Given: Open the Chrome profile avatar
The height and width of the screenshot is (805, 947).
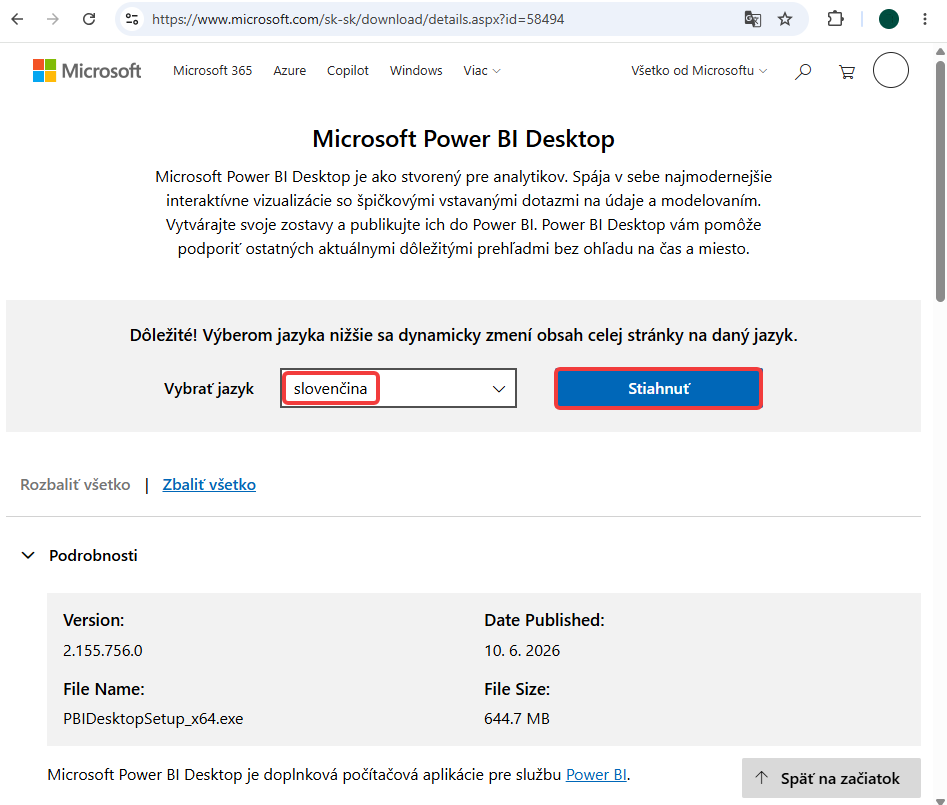Looking at the screenshot, I should click(888, 19).
